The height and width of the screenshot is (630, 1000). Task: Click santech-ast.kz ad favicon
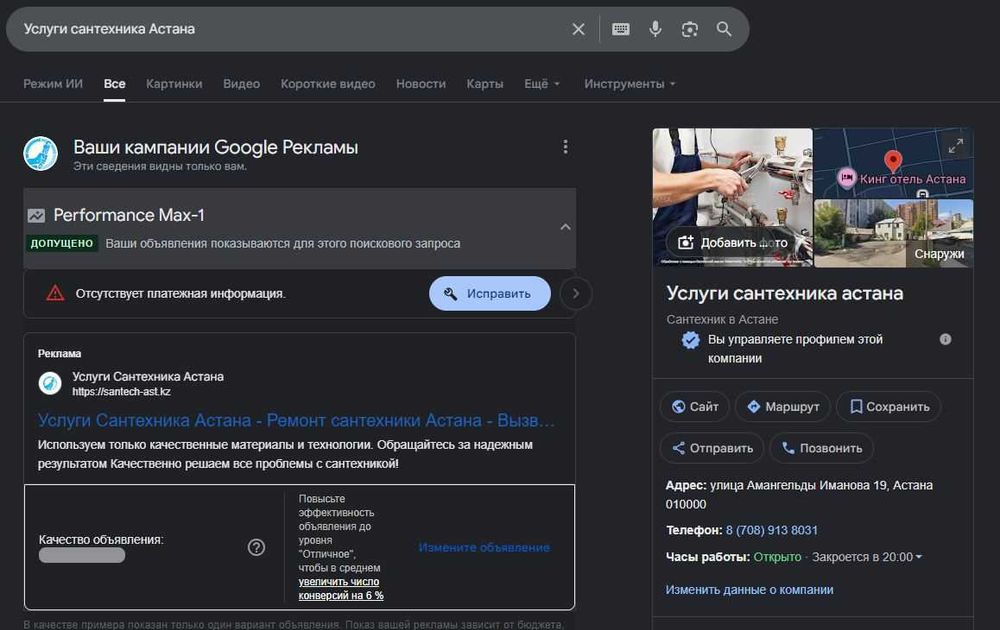coord(50,383)
